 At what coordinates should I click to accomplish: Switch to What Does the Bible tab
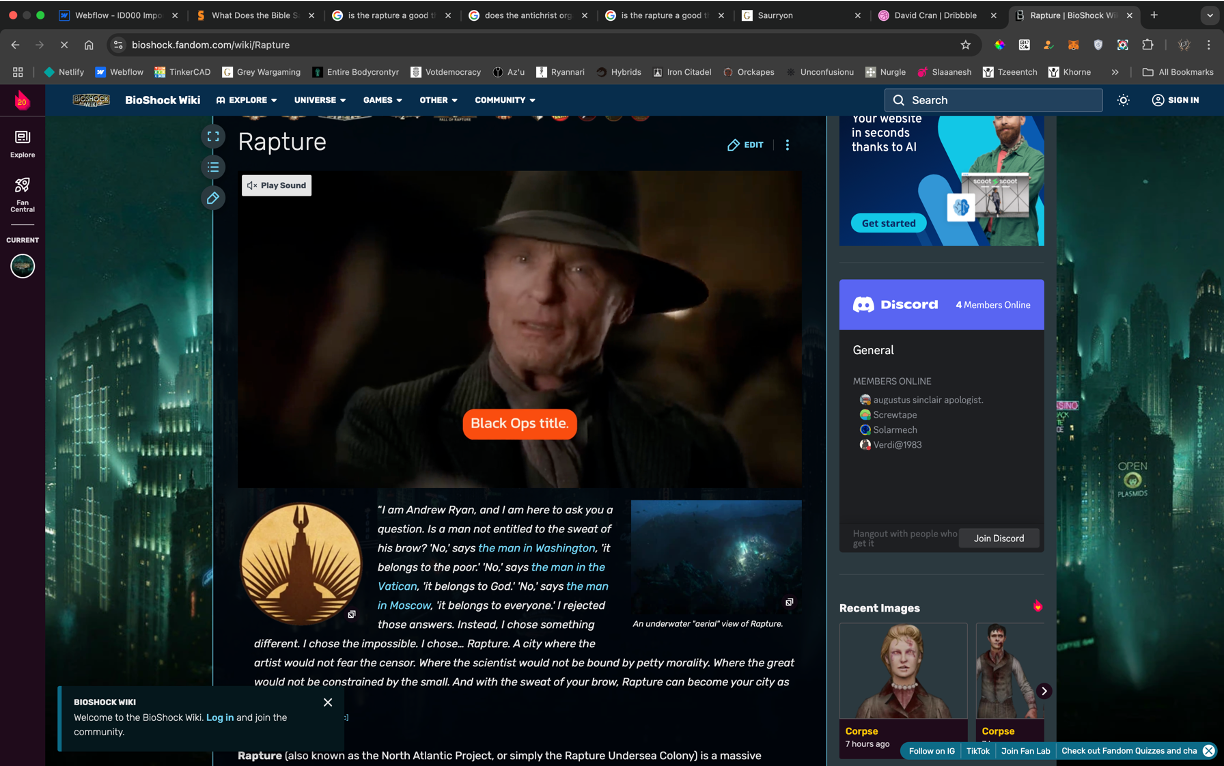pyautogui.click(x=254, y=15)
